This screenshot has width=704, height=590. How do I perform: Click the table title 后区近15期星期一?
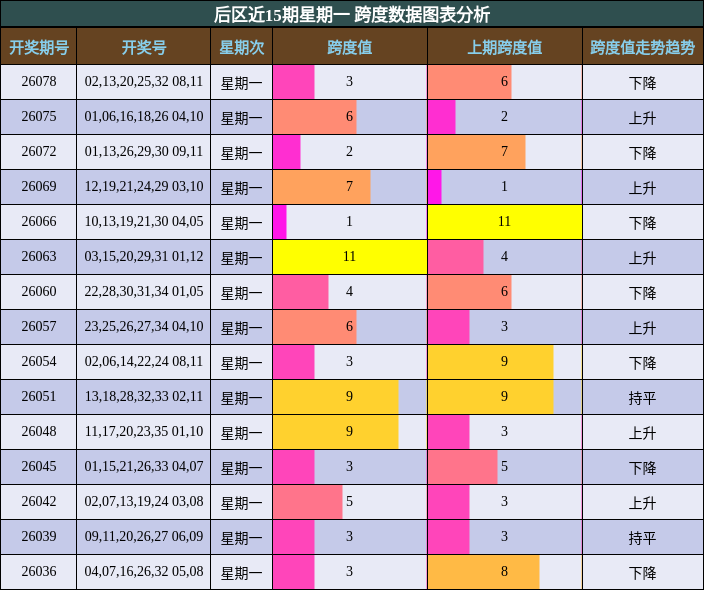(x=282, y=15)
